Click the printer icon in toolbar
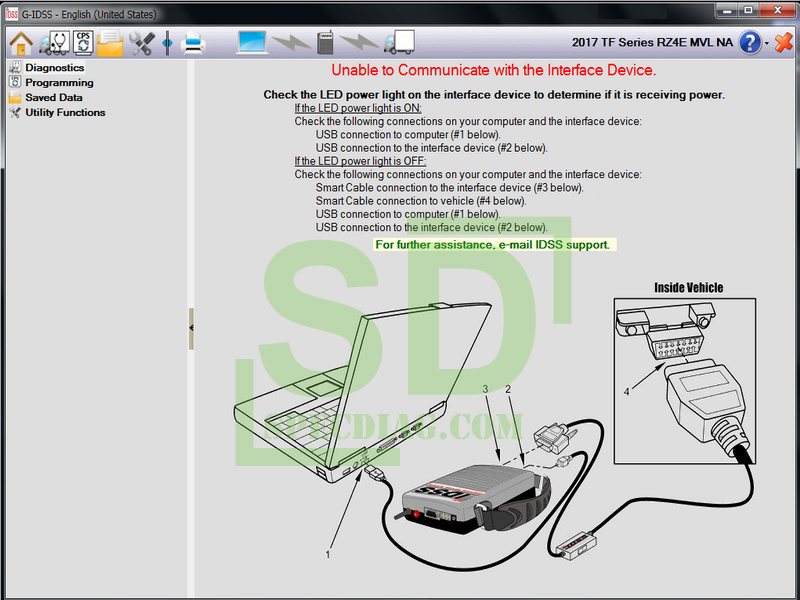The height and width of the screenshot is (600, 800). [x=193, y=43]
